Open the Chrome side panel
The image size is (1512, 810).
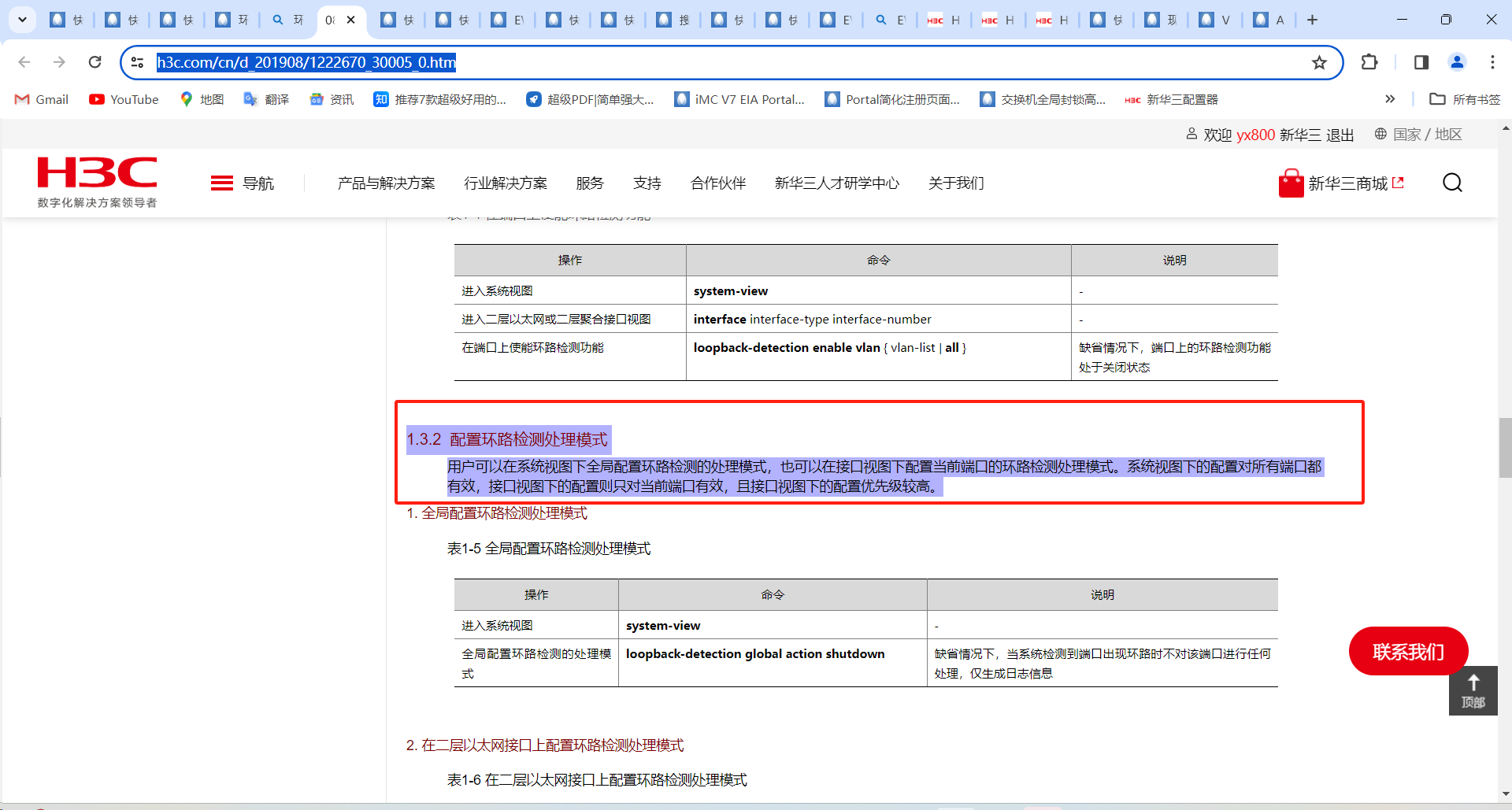1421,62
